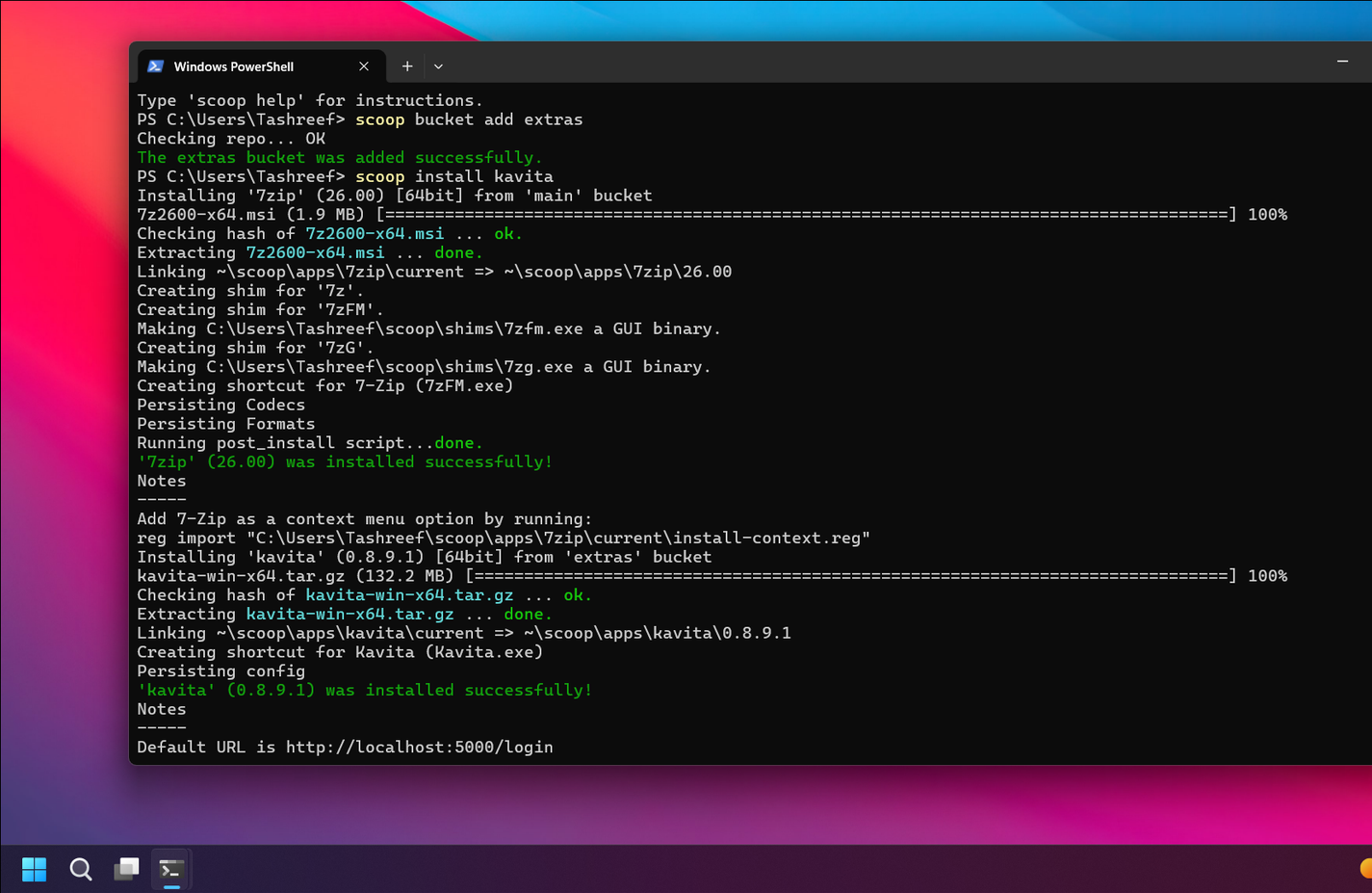Open Task View on the taskbar
The width and height of the screenshot is (1372, 893).
pyautogui.click(x=127, y=870)
